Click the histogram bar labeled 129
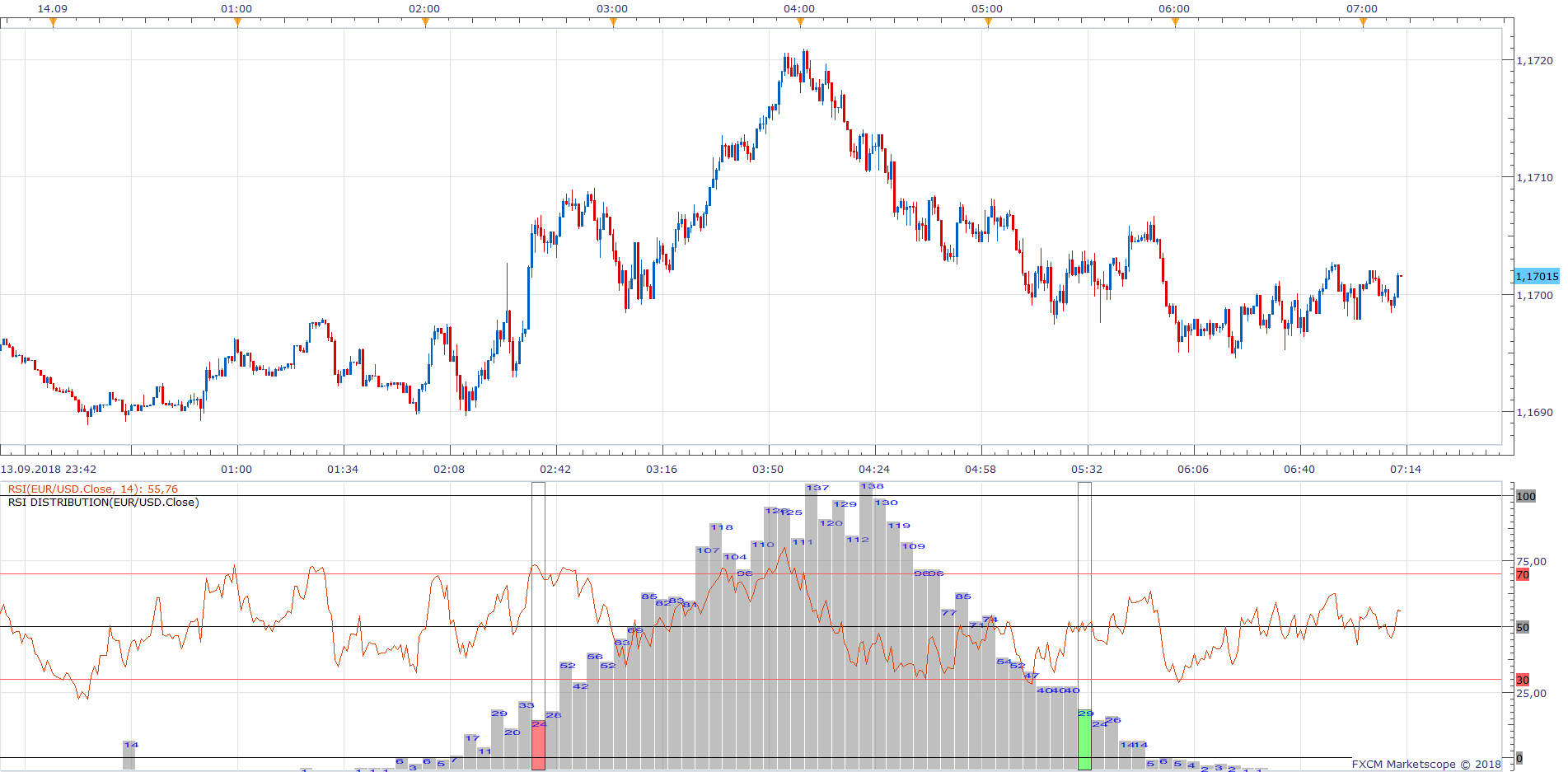Viewport: 1568px width, 772px height. (839, 636)
